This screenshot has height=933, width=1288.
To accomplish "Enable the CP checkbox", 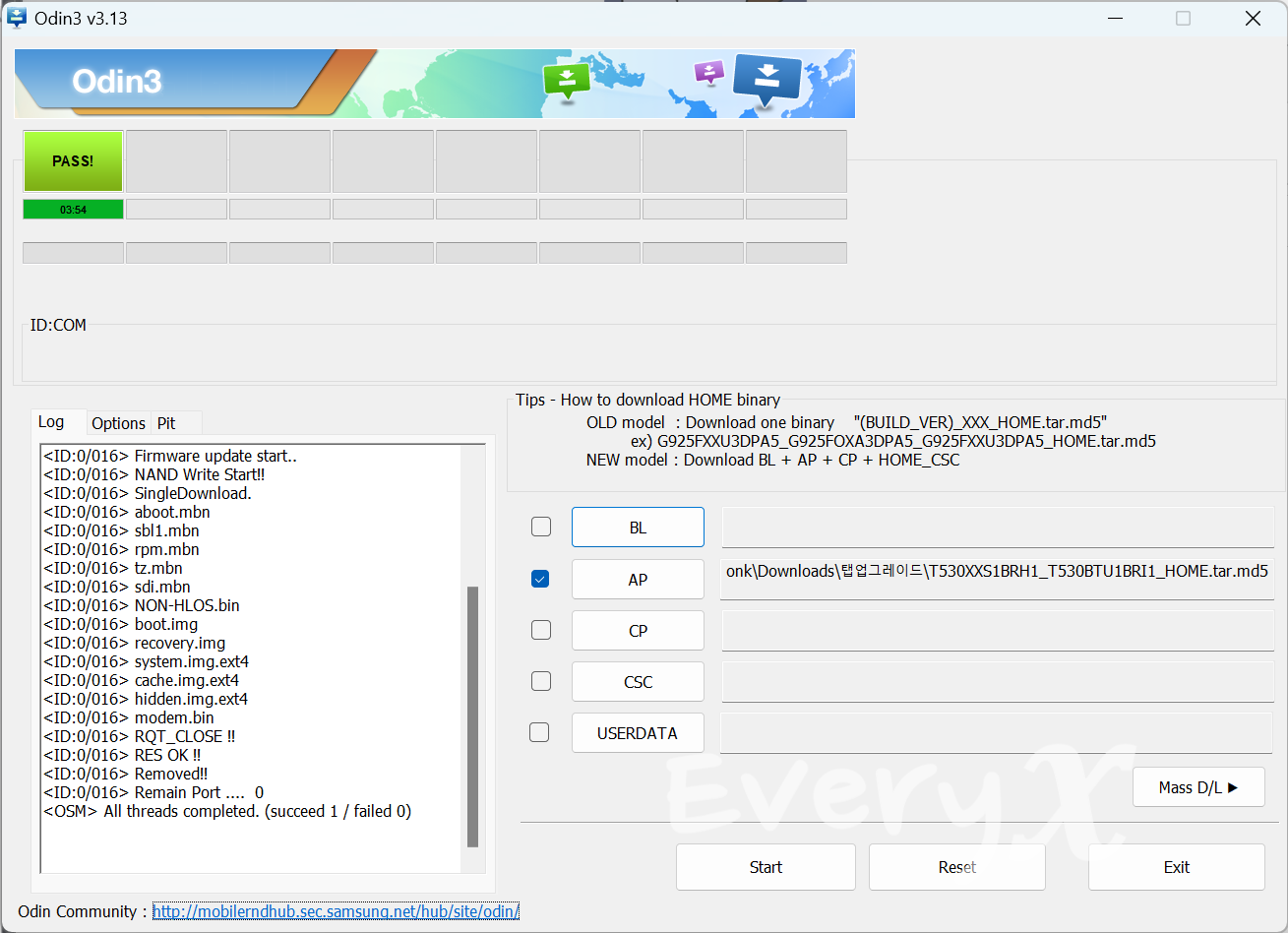I will point(541,630).
